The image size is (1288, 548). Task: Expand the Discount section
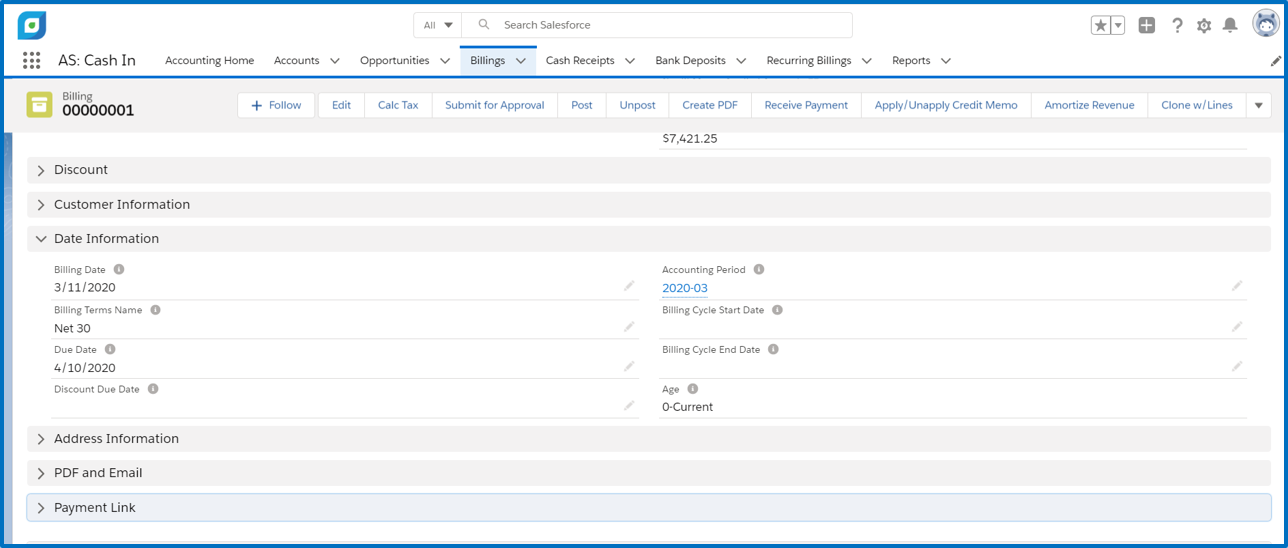[648, 170]
